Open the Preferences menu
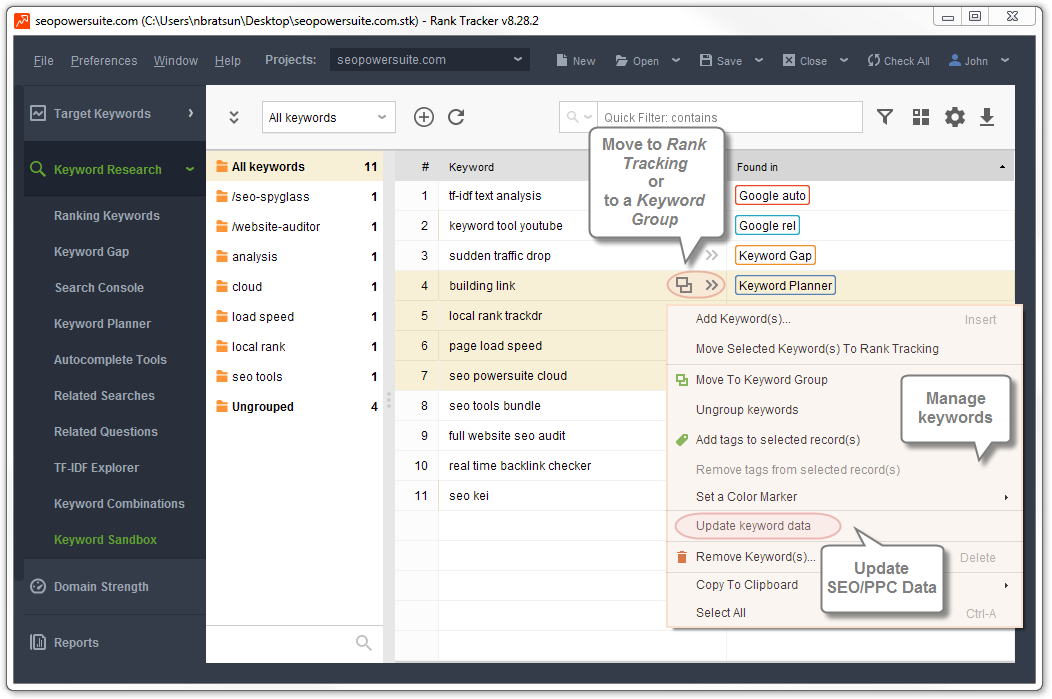This screenshot has width=1052, height=699. (104, 61)
